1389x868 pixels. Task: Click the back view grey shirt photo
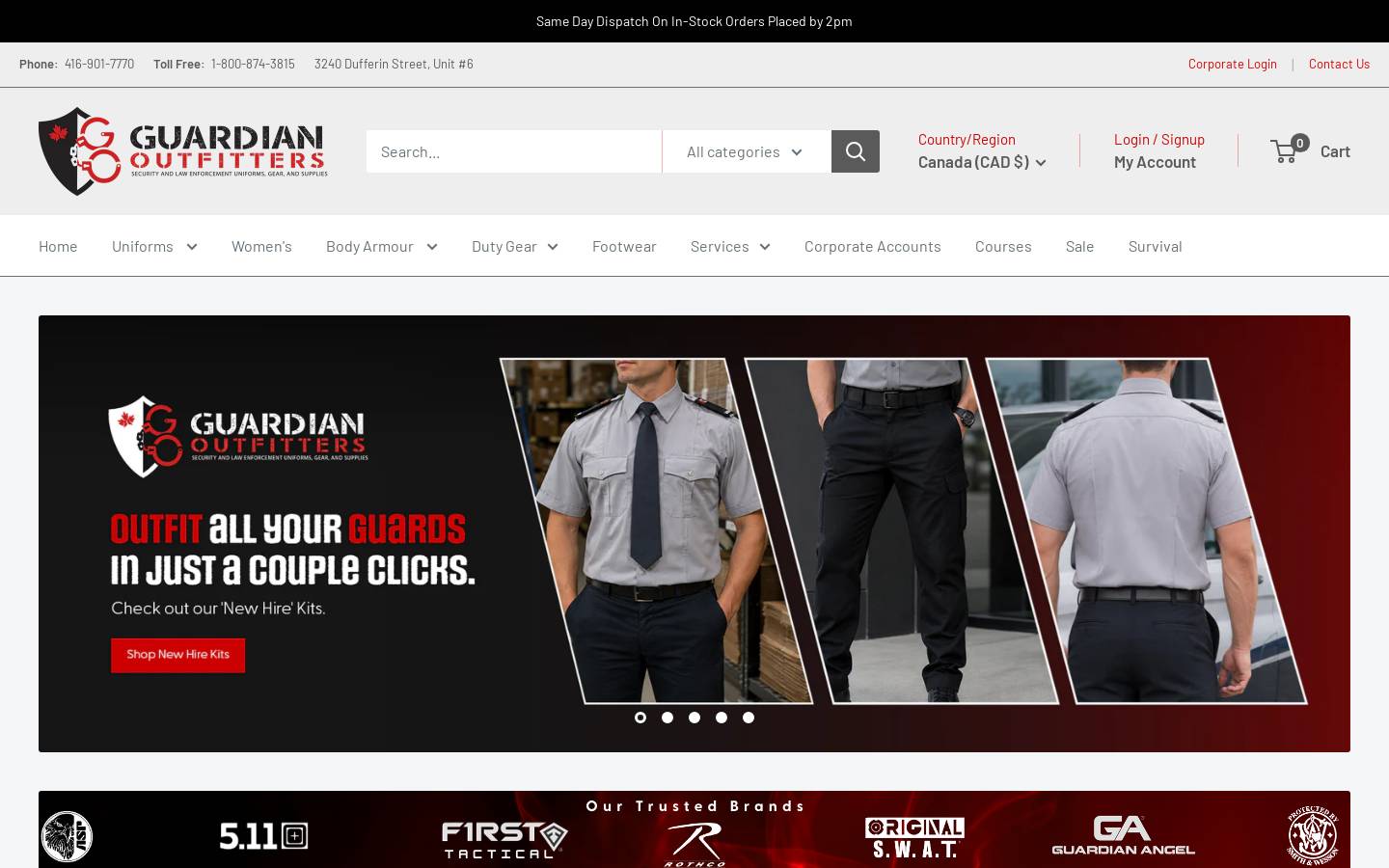point(1146,530)
